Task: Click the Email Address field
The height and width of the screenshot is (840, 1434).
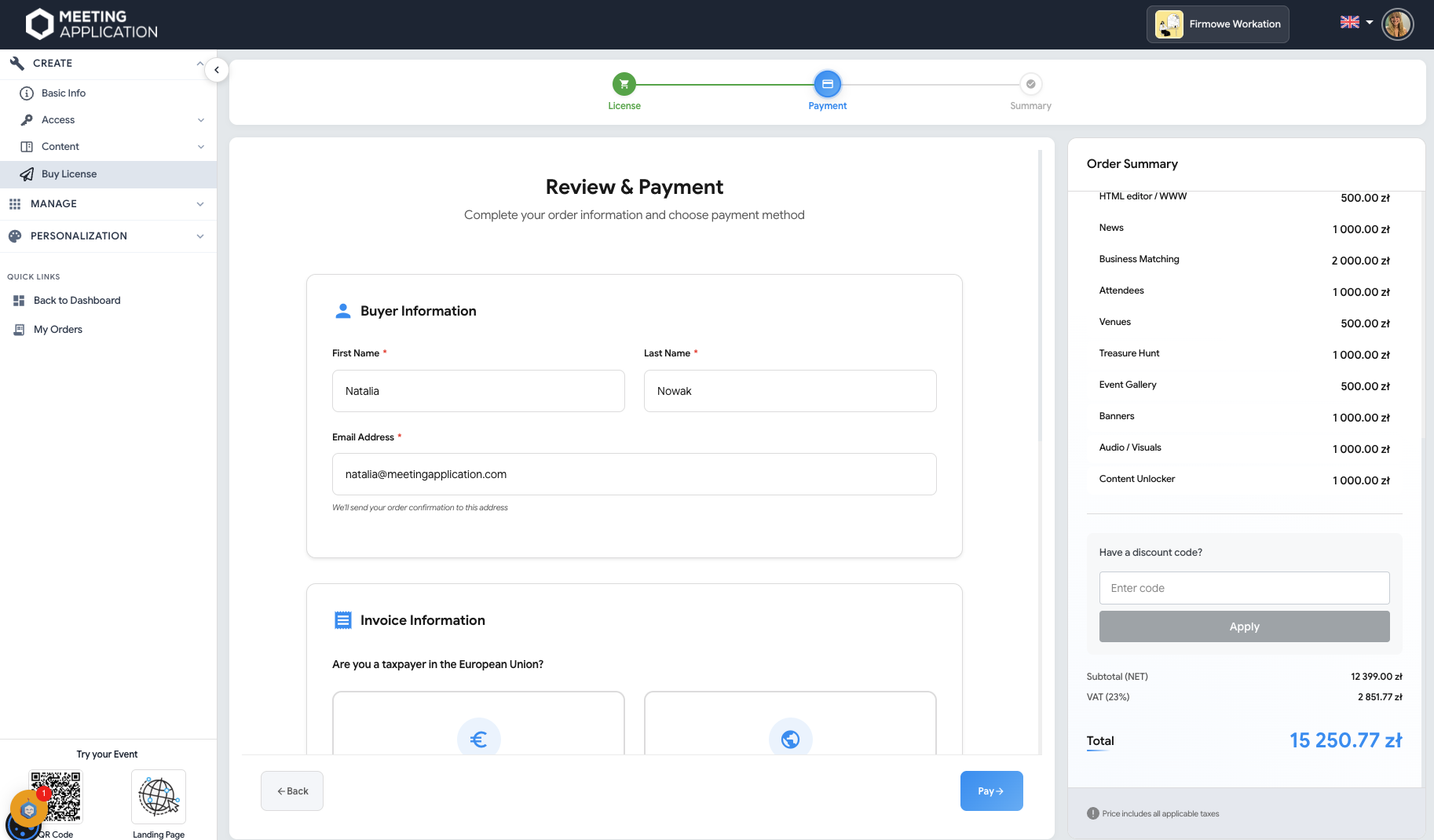Action: point(634,474)
